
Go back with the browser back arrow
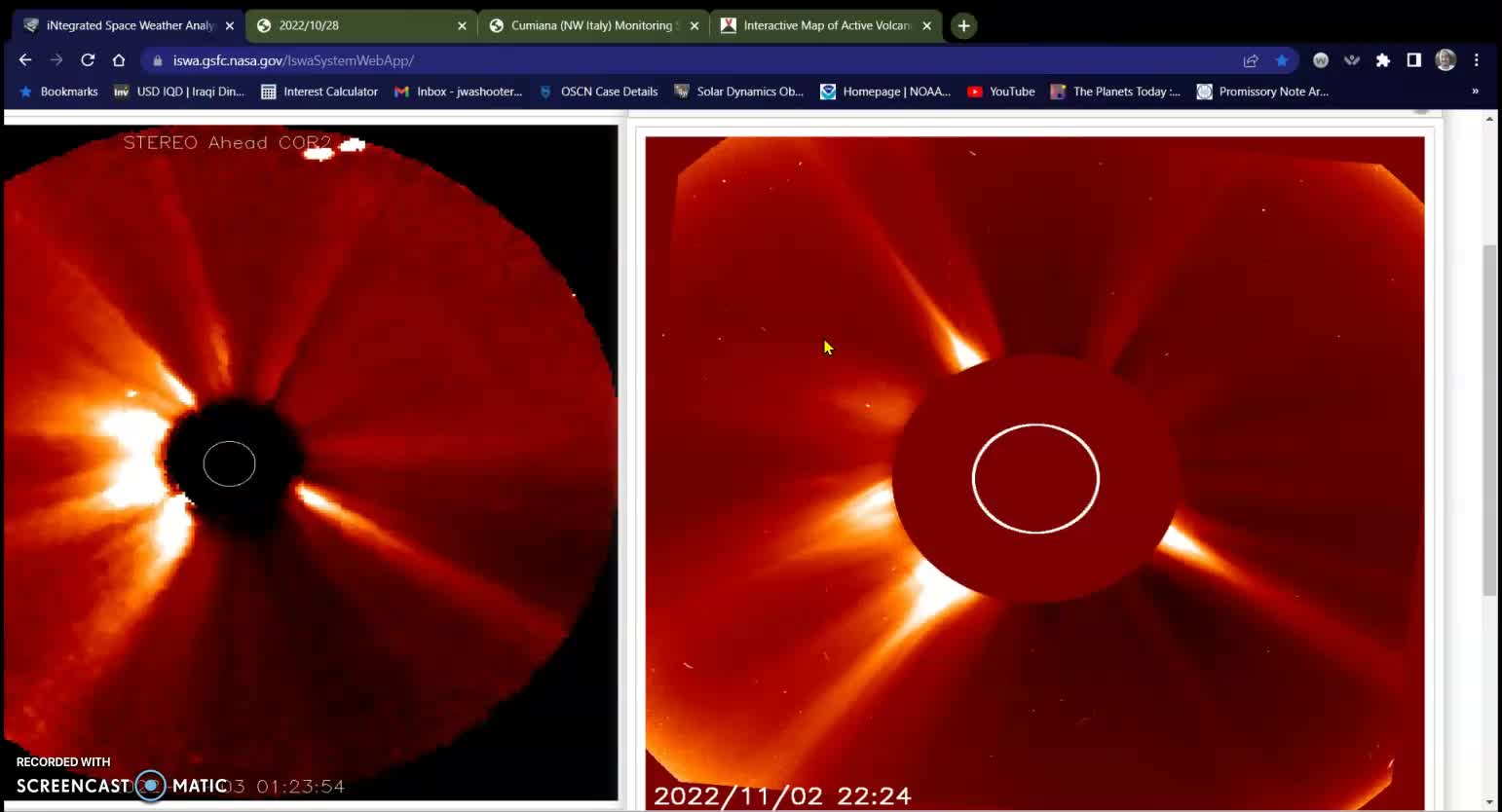click(25, 60)
